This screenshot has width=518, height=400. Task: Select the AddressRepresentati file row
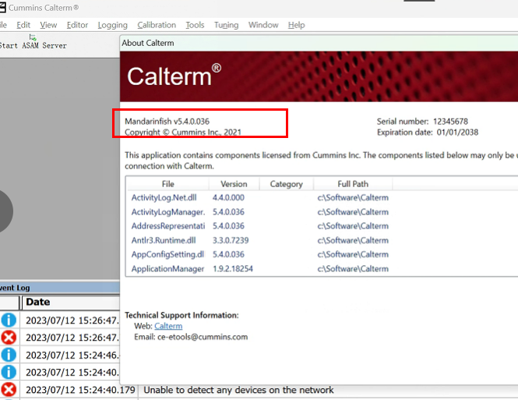pyautogui.click(x=322, y=226)
